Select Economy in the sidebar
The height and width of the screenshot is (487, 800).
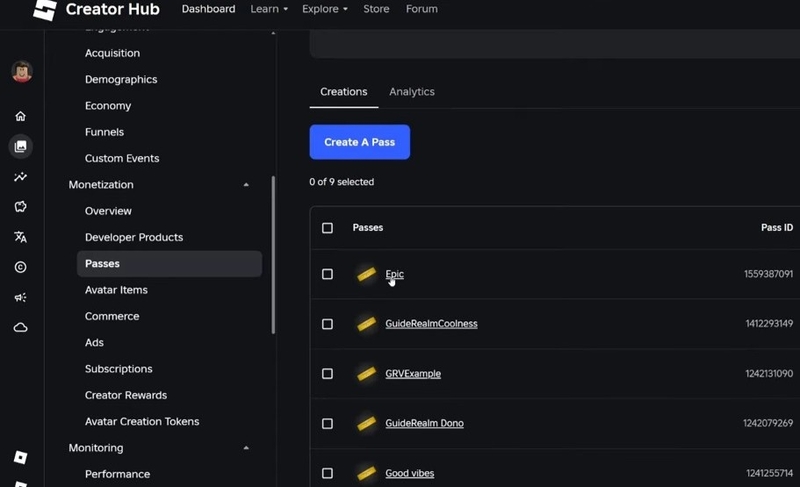[x=108, y=106]
